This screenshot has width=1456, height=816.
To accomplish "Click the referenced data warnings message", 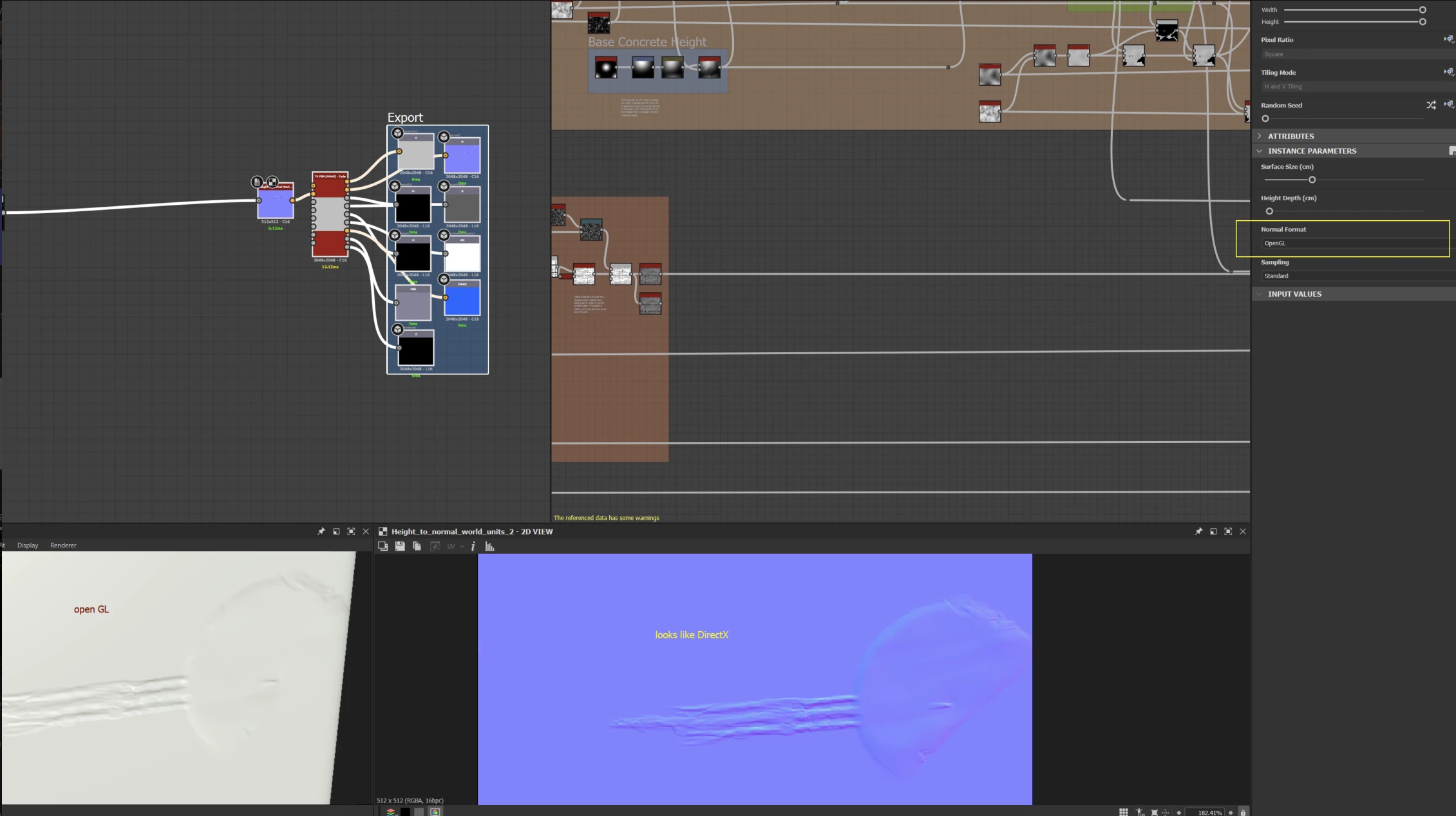I will [x=606, y=518].
